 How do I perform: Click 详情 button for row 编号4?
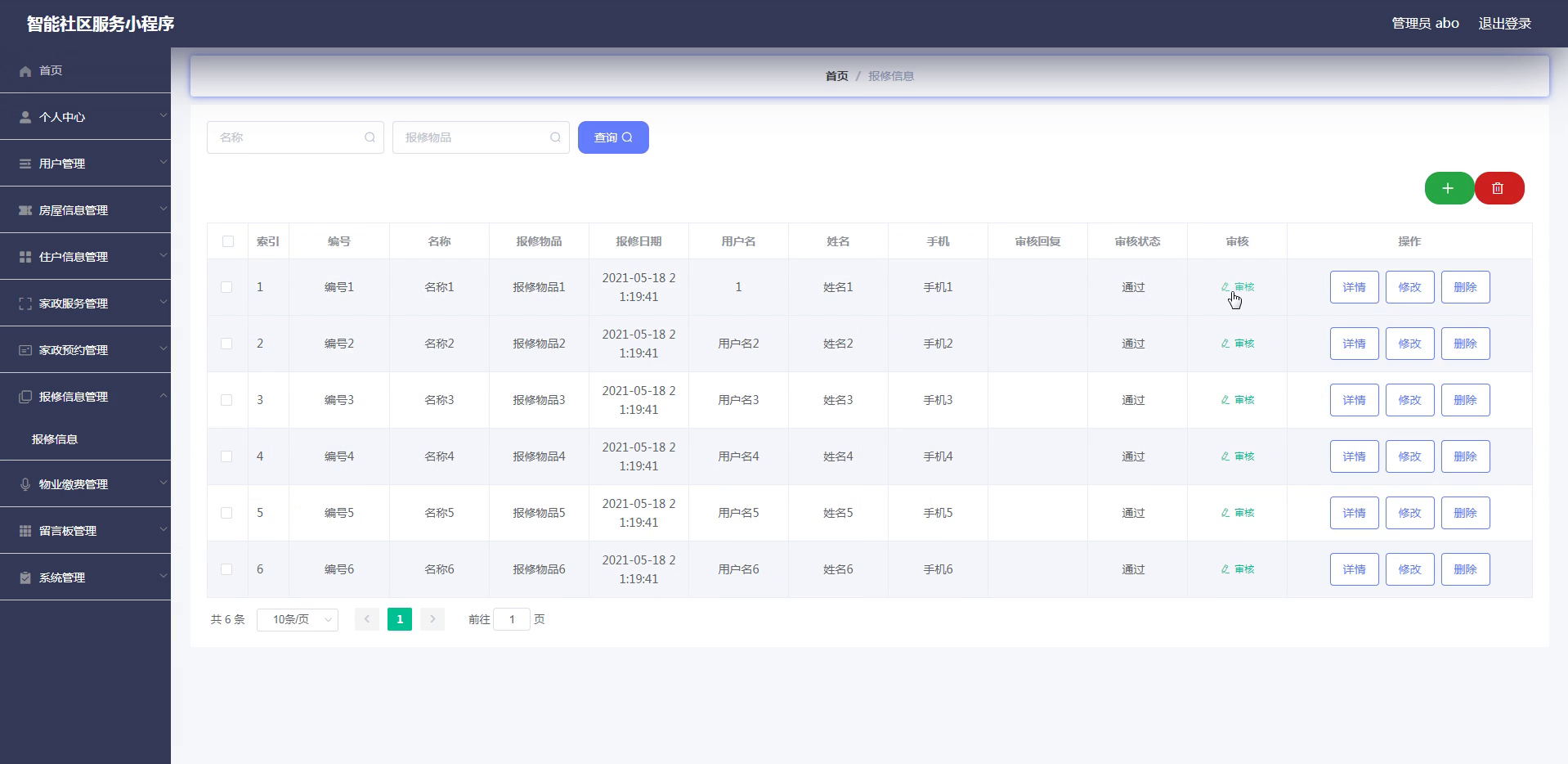1354,456
